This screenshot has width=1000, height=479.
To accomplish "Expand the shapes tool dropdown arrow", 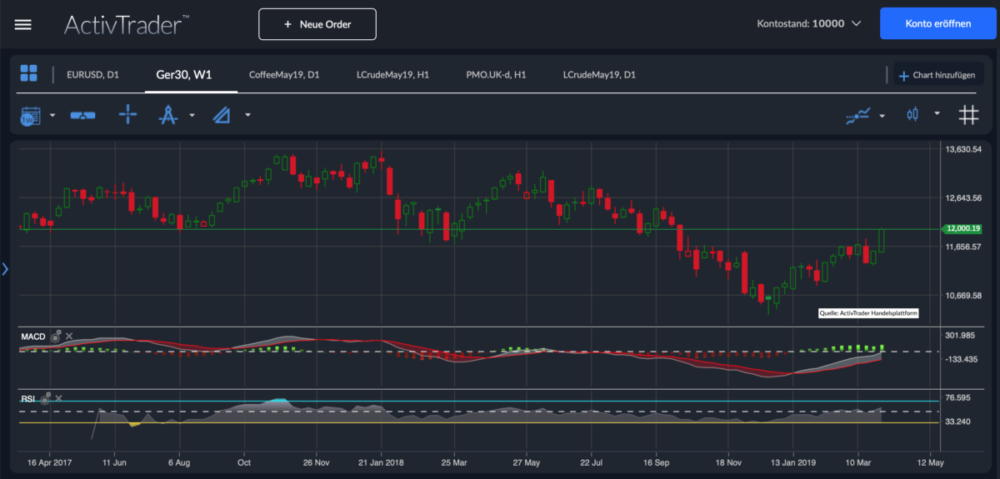I will 247,115.
